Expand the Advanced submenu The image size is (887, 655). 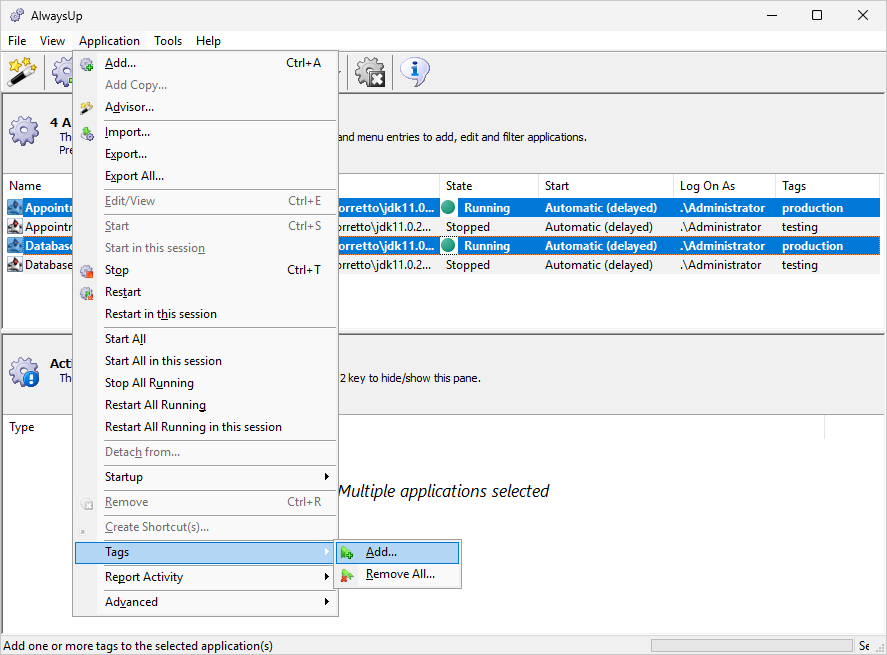click(x=206, y=602)
